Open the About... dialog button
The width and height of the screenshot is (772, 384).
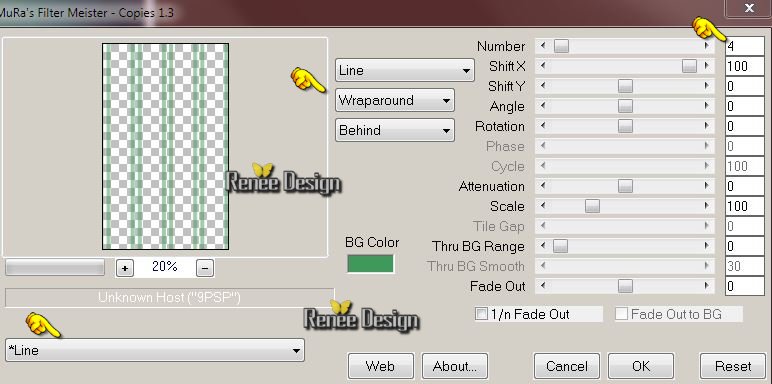pyautogui.click(x=455, y=366)
